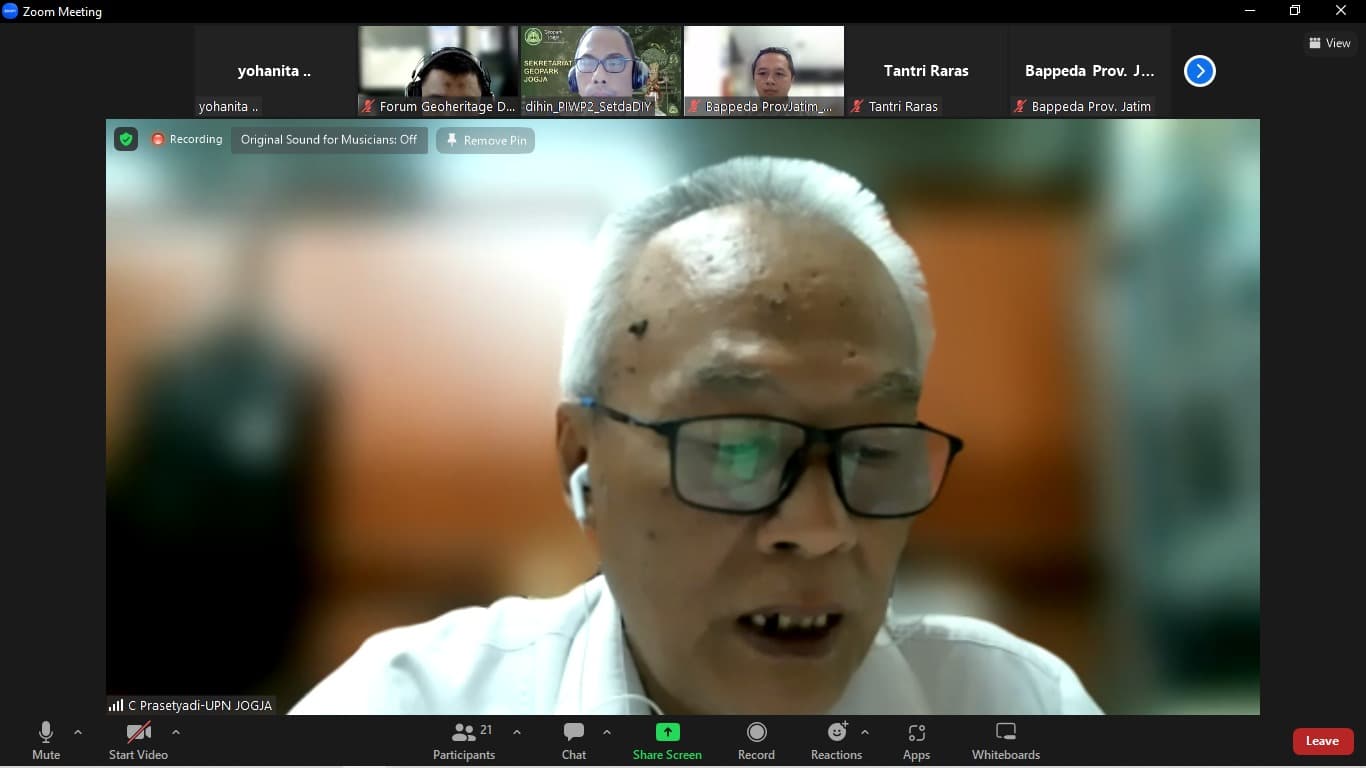Minimize the Zoom Meeting window

click(1250, 11)
